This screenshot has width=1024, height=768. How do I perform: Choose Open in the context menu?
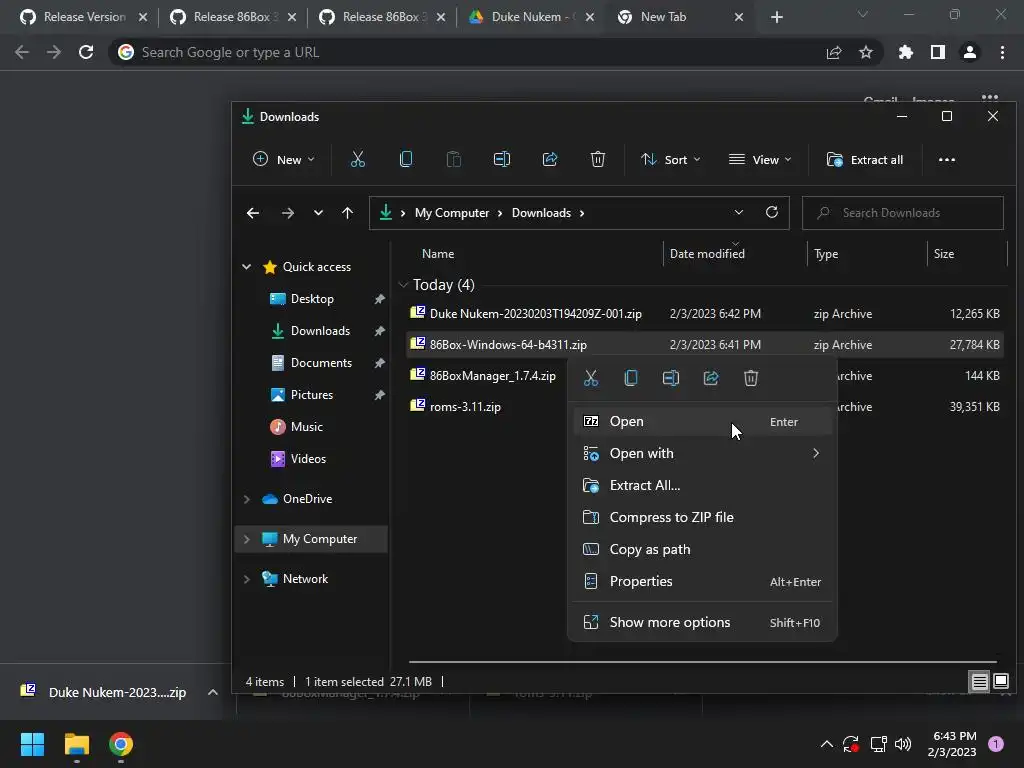coord(703,422)
